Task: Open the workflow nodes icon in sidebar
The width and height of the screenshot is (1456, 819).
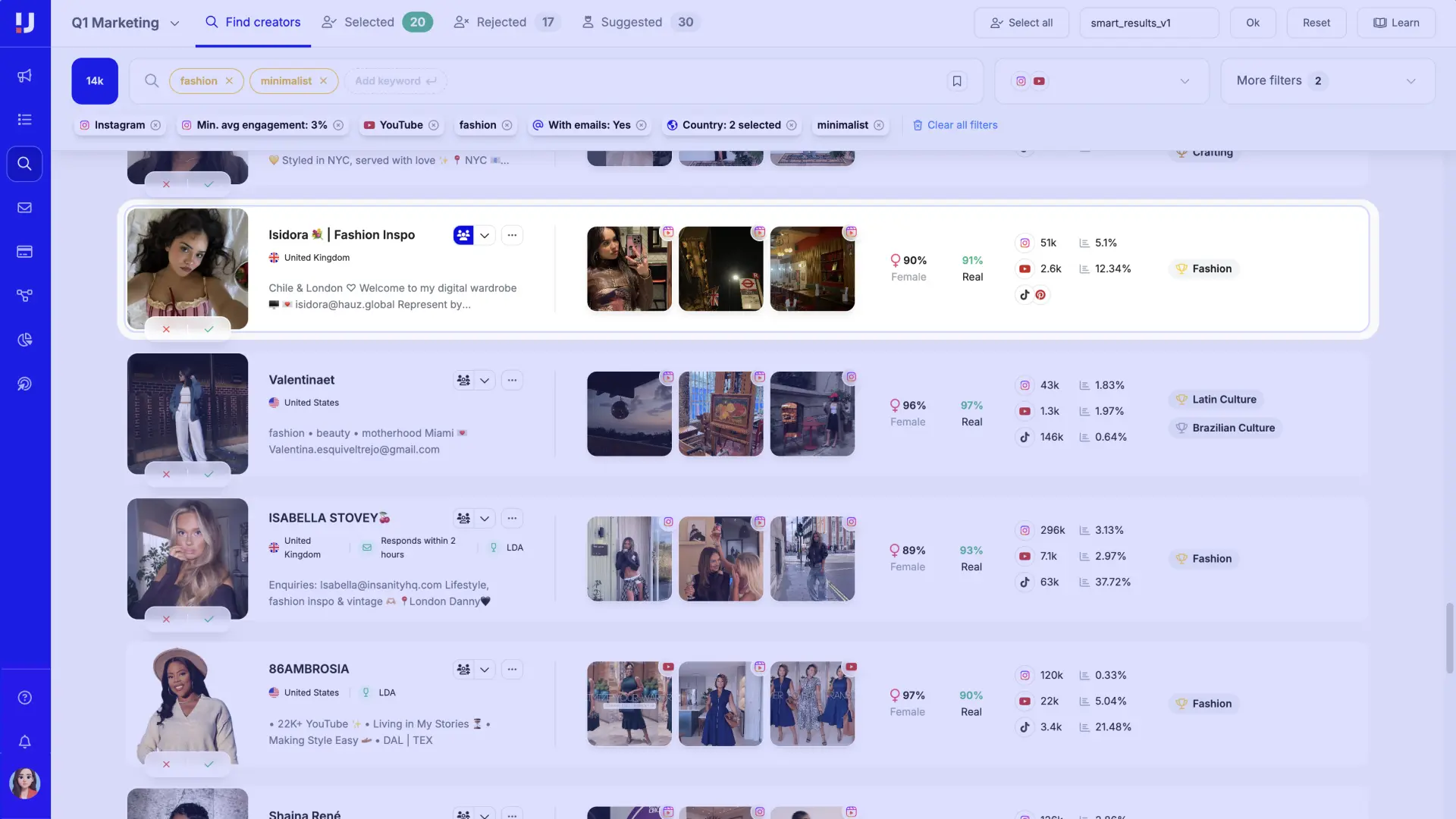Action: [x=24, y=296]
